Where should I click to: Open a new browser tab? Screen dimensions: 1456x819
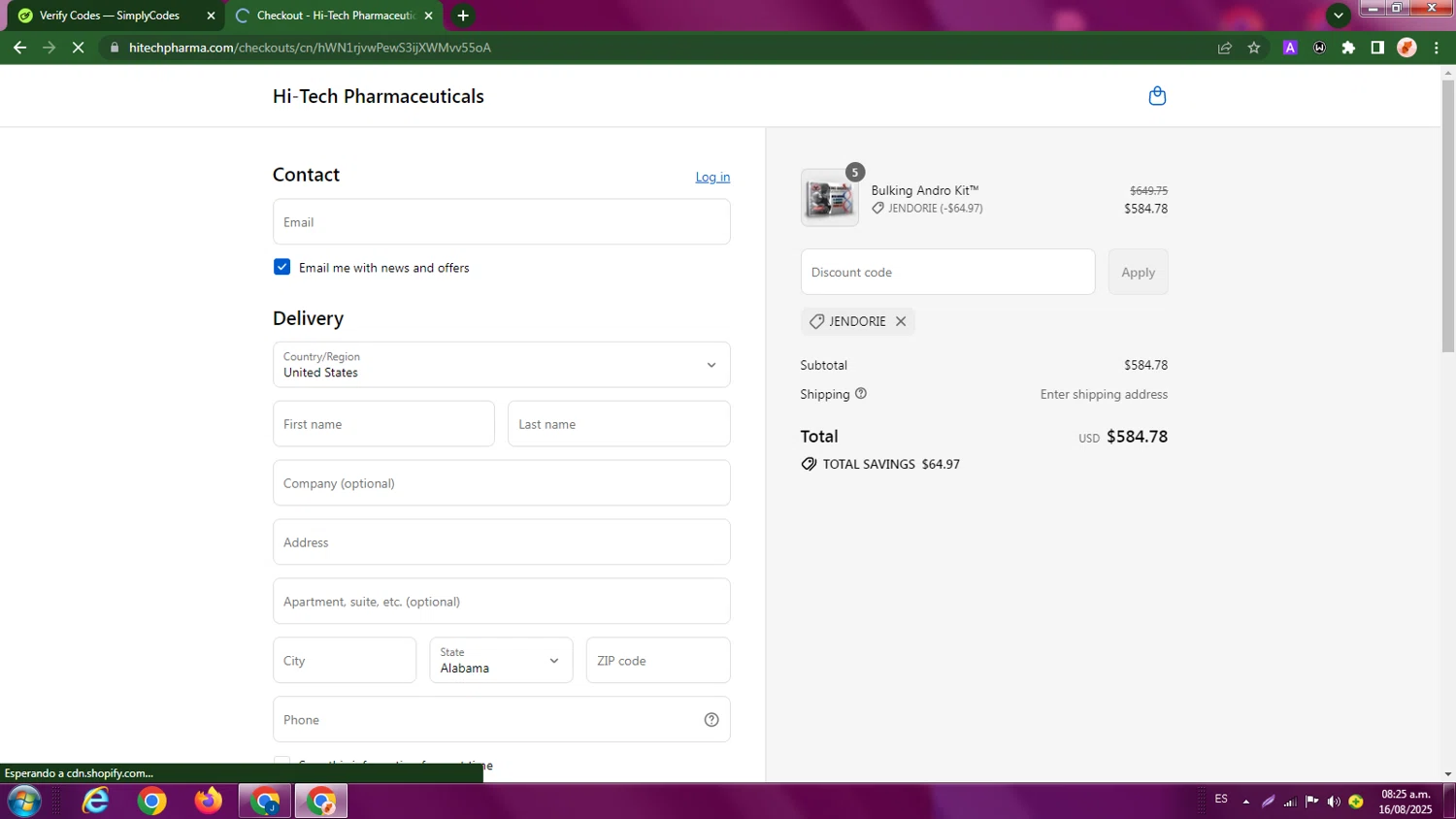463,16
